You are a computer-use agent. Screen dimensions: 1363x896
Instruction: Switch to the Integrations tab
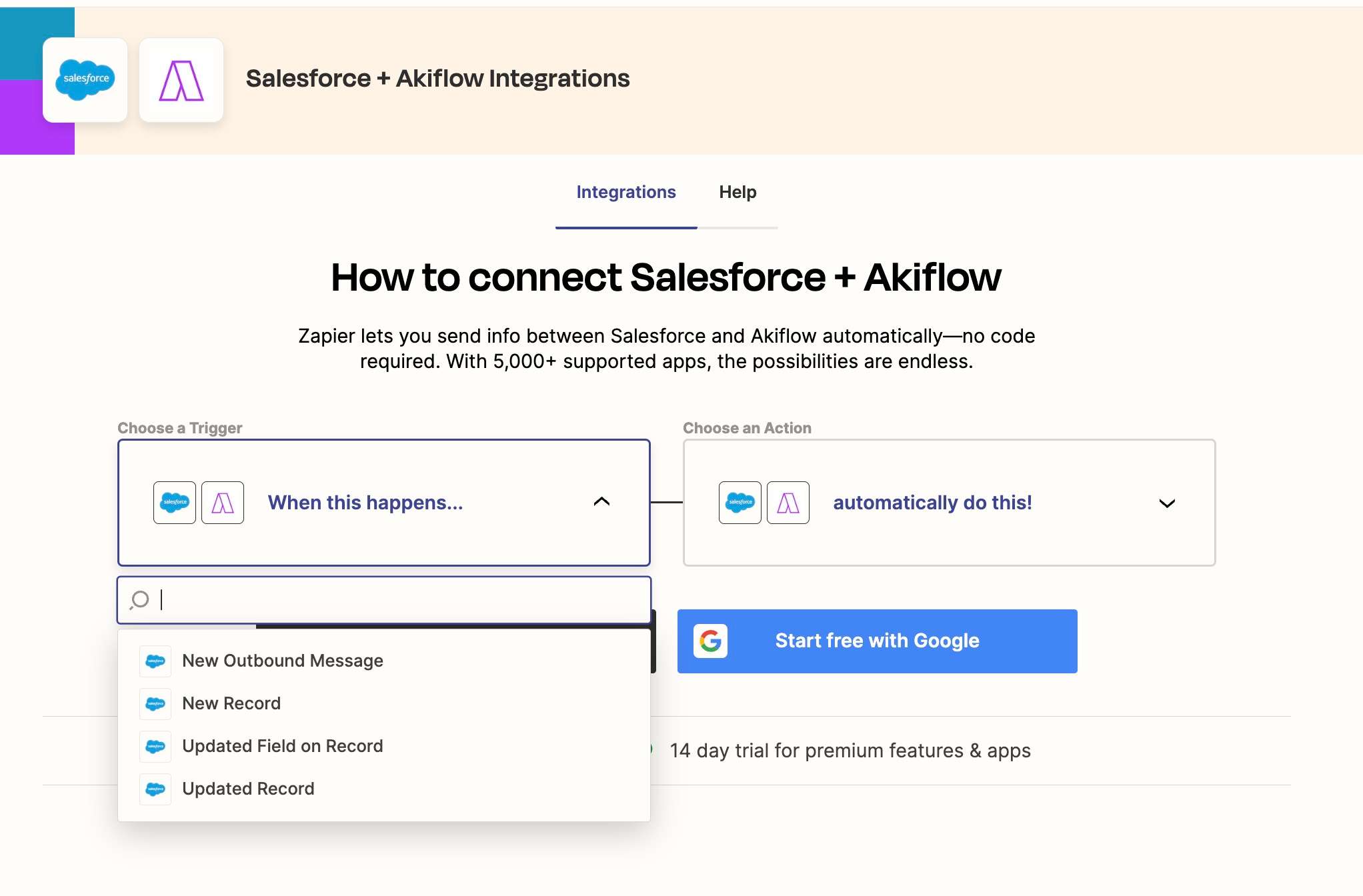click(x=626, y=192)
